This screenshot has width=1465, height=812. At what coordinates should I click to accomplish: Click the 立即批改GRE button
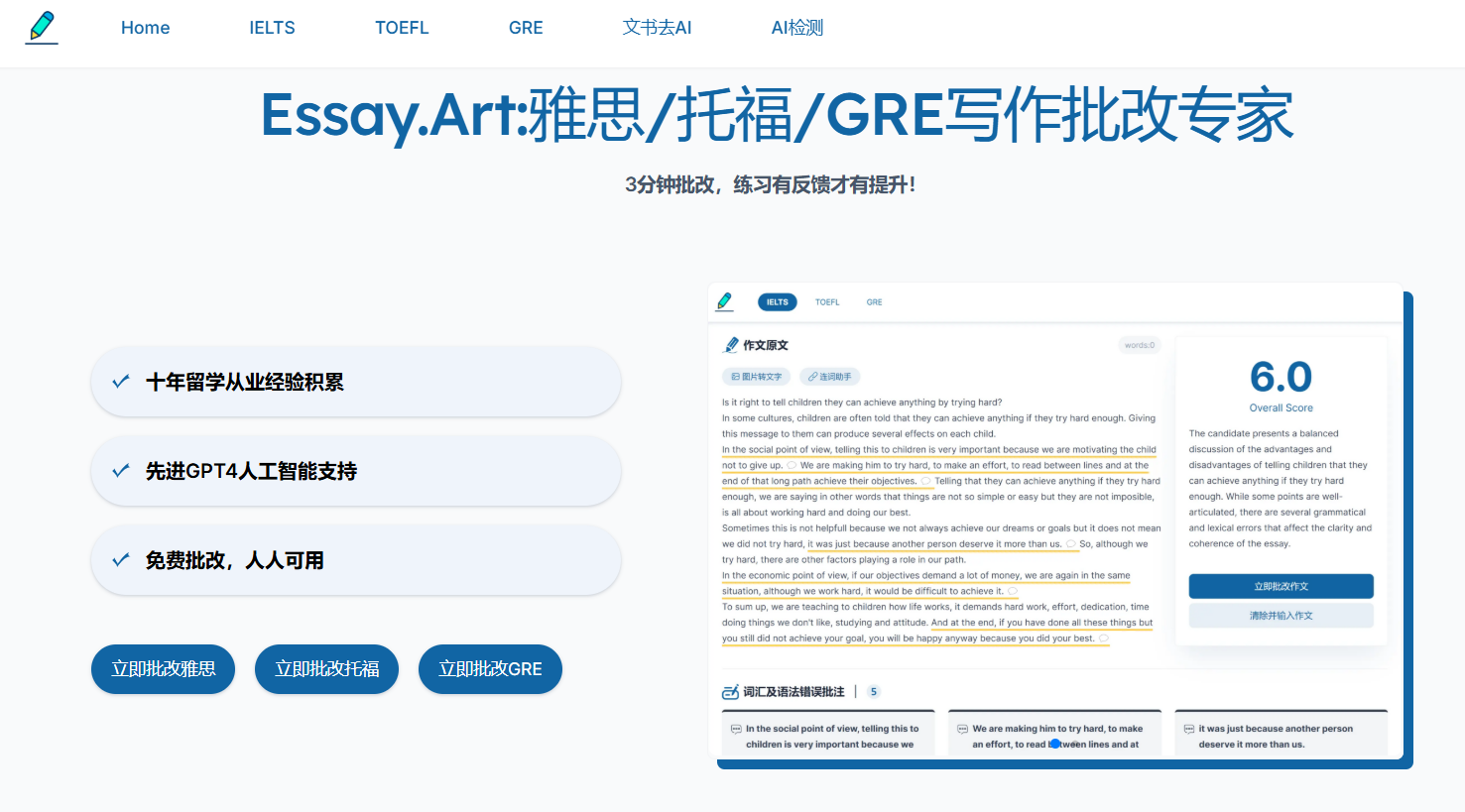click(x=490, y=669)
